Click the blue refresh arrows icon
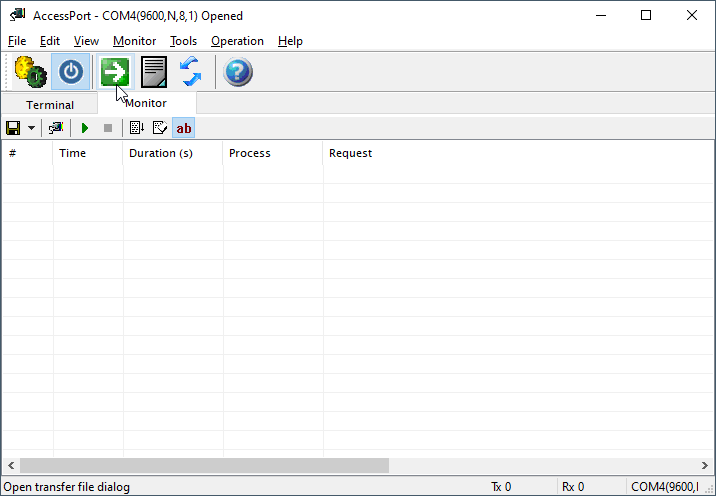The height and width of the screenshot is (496, 716). click(191, 72)
